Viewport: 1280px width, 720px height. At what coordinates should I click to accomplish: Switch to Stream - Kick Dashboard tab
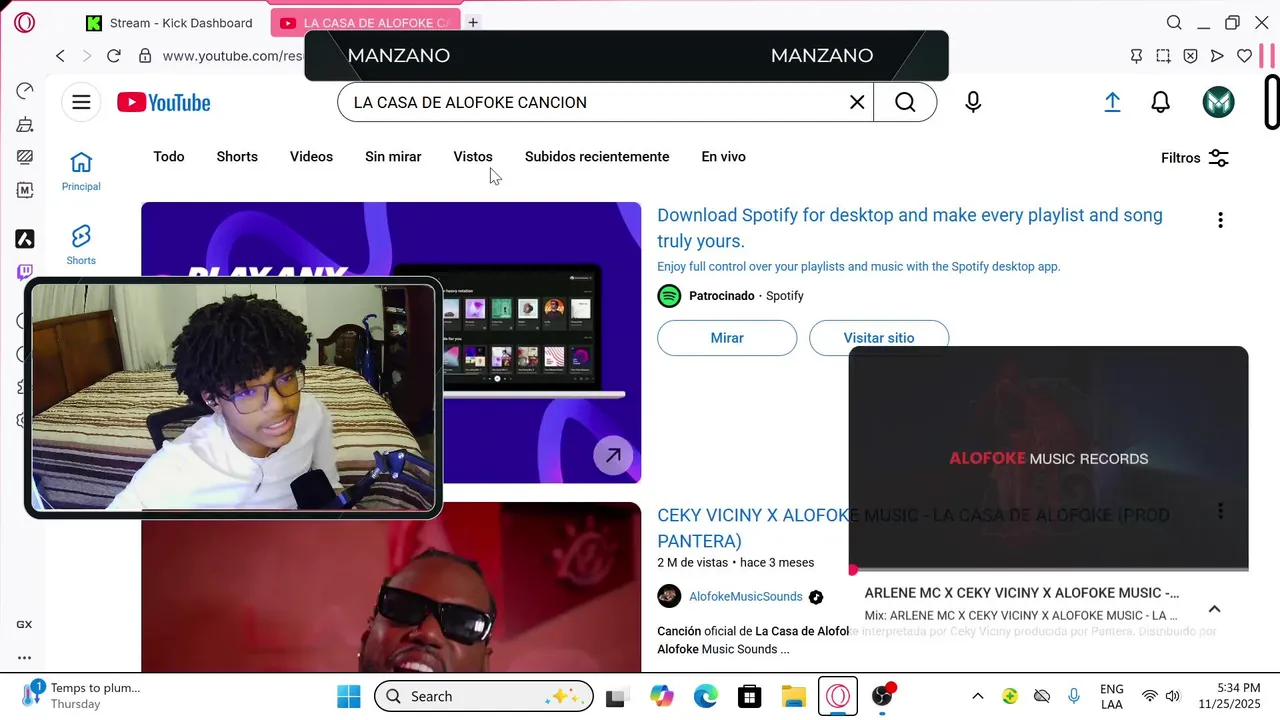click(x=168, y=22)
